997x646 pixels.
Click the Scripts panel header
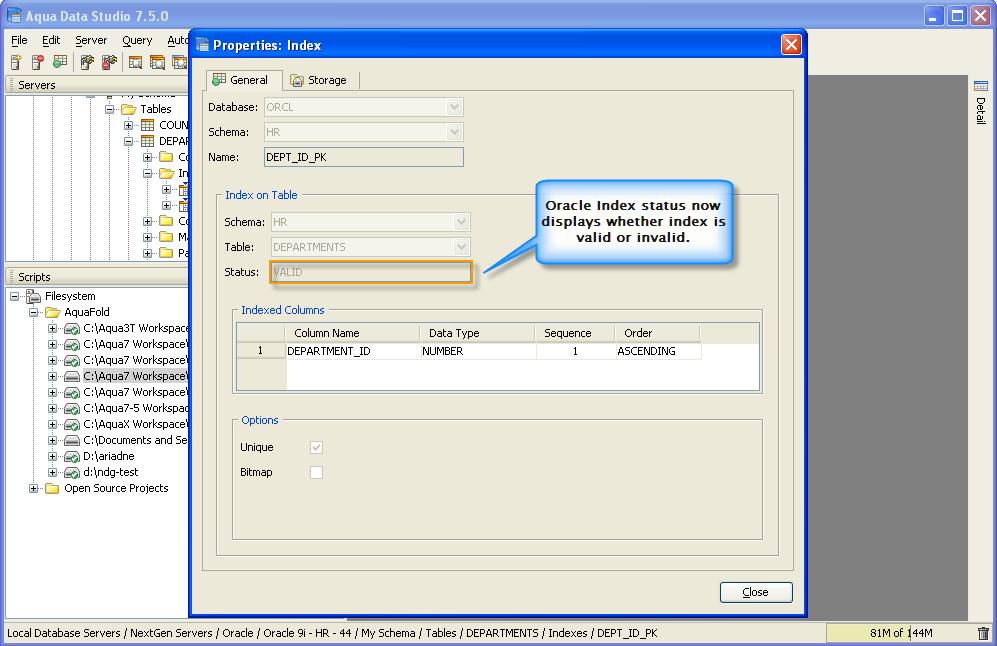[x=98, y=277]
